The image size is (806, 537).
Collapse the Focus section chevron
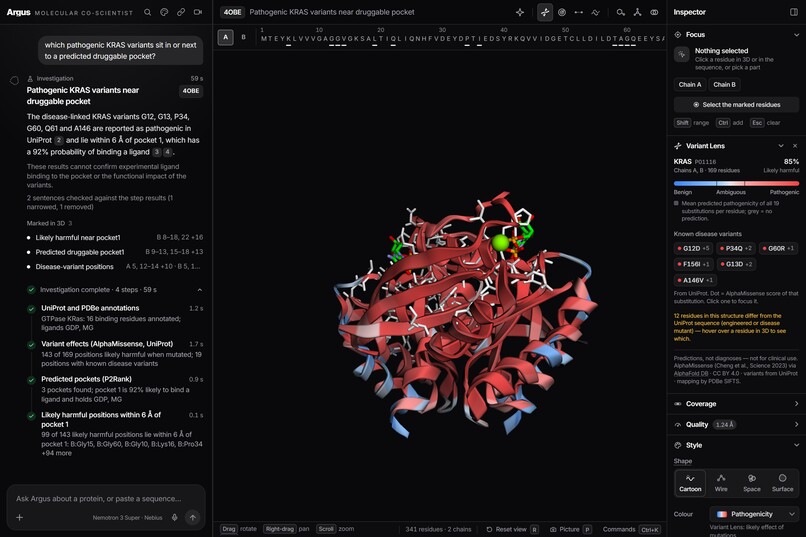796,34
